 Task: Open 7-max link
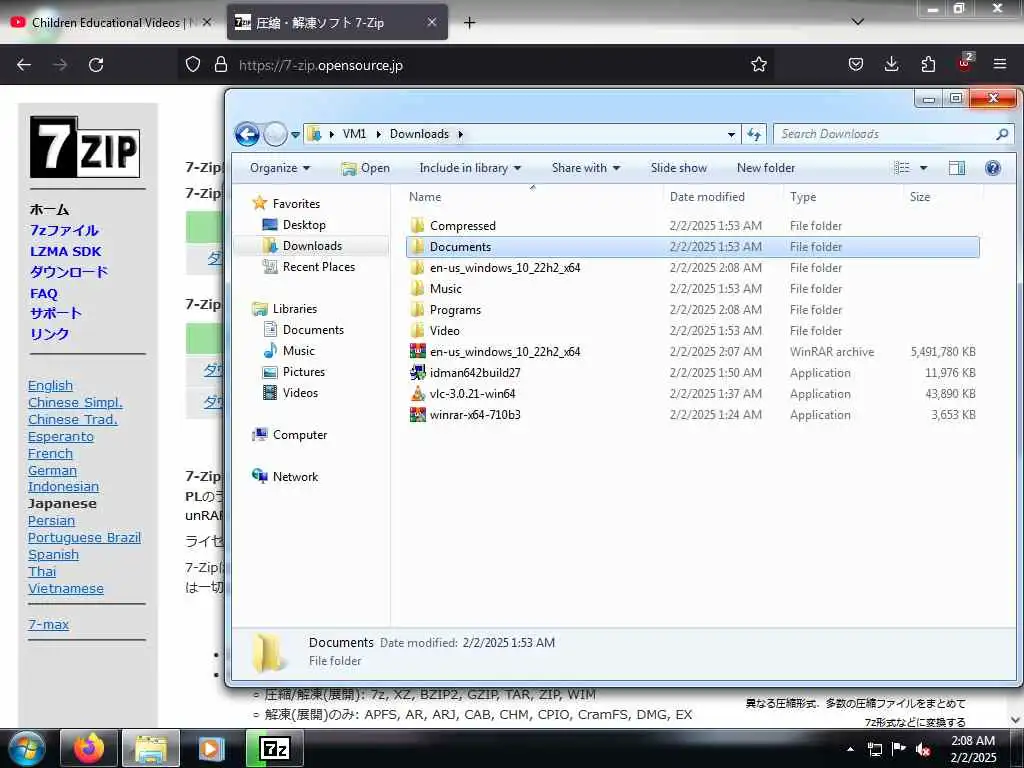point(48,624)
